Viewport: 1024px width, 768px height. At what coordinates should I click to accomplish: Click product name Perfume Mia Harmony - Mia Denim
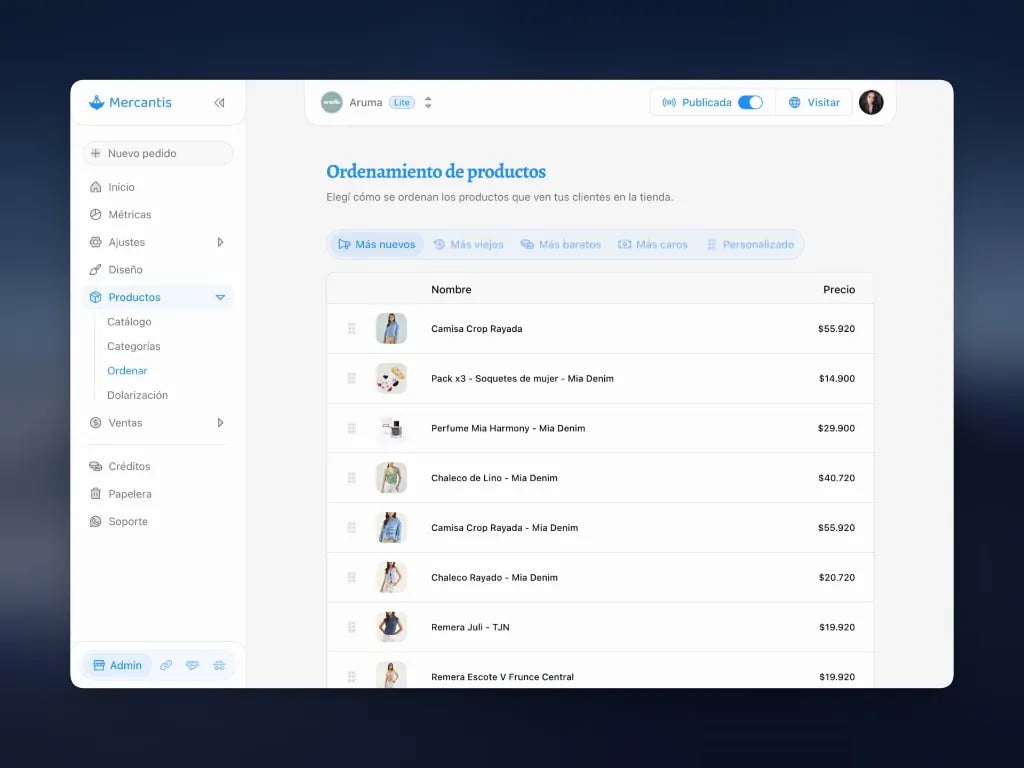click(x=508, y=428)
